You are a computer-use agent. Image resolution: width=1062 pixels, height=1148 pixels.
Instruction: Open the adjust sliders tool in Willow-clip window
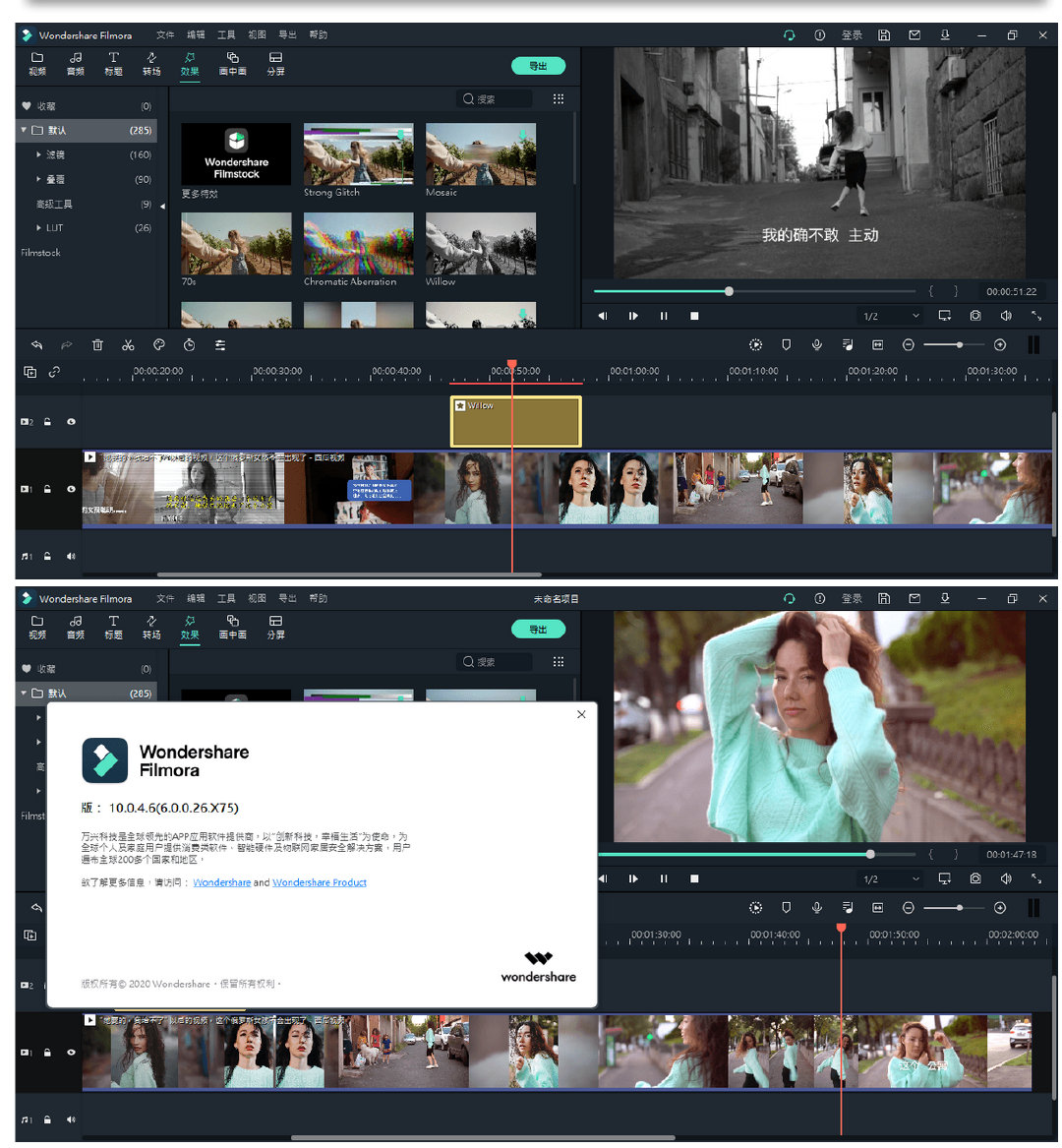219,345
